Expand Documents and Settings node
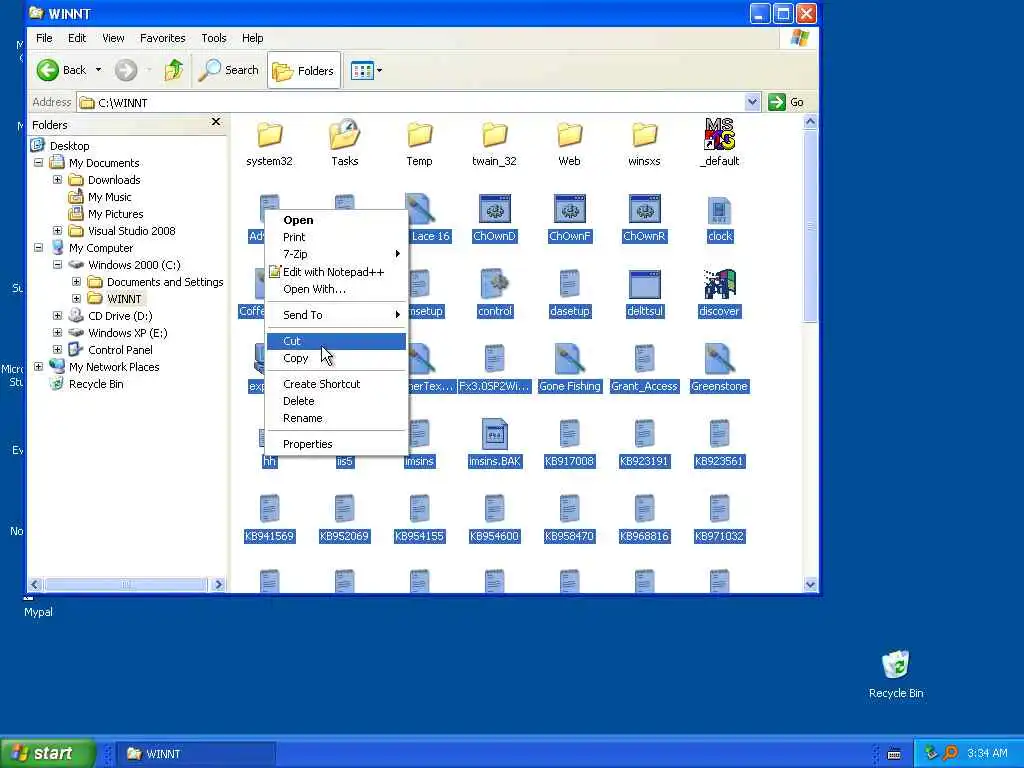1024x768 pixels. [x=76, y=281]
